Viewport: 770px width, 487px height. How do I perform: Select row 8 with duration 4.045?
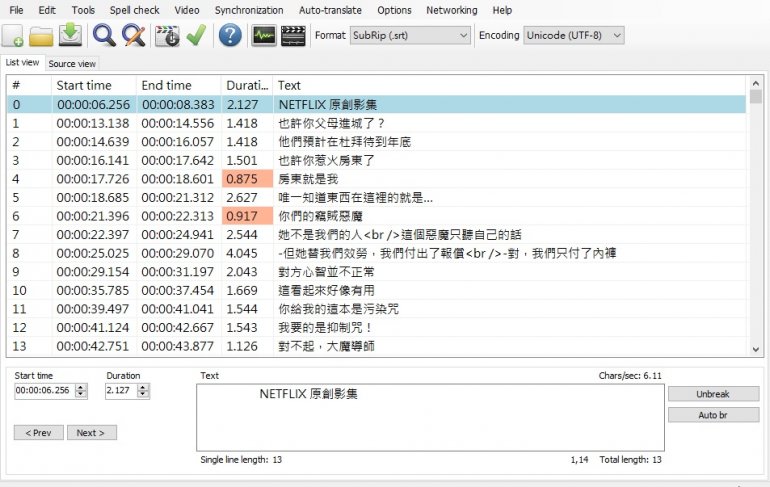pos(376,253)
